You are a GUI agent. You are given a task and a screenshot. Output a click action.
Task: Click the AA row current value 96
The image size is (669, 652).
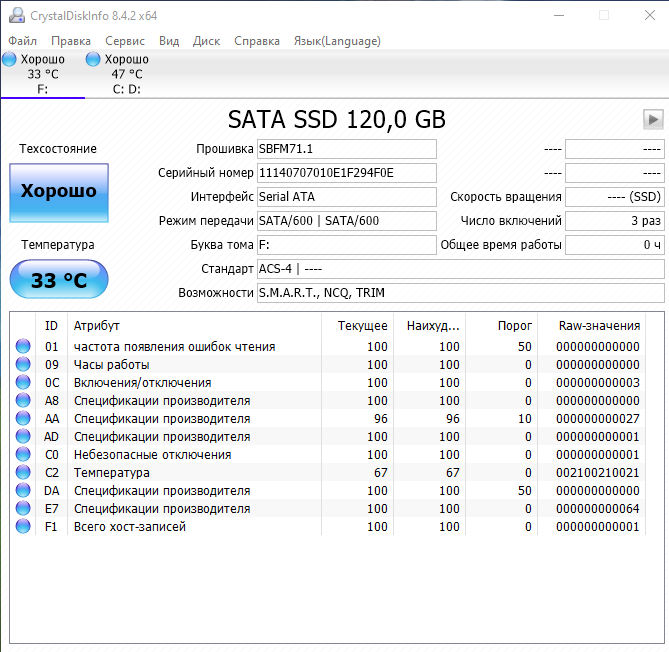[381, 419]
